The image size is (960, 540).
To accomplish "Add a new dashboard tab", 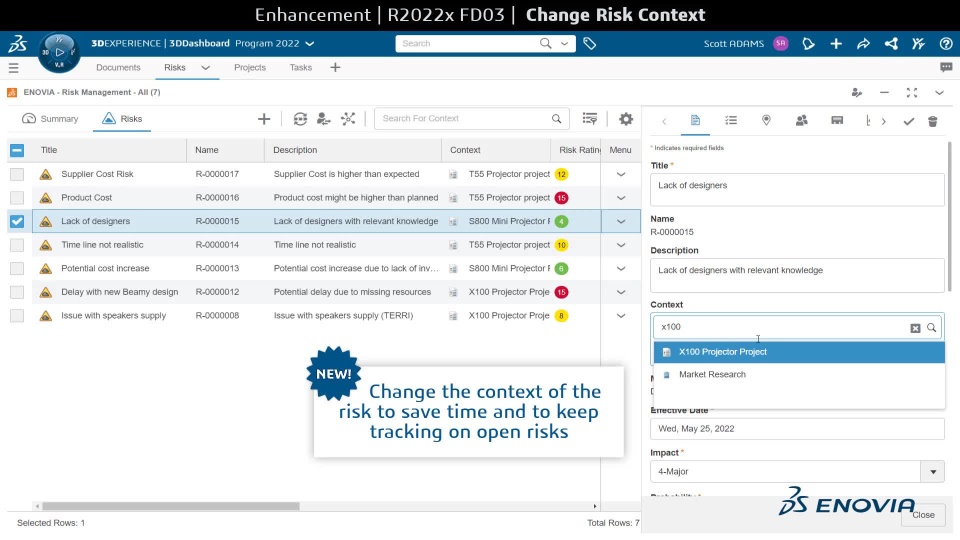I will [x=335, y=67].
